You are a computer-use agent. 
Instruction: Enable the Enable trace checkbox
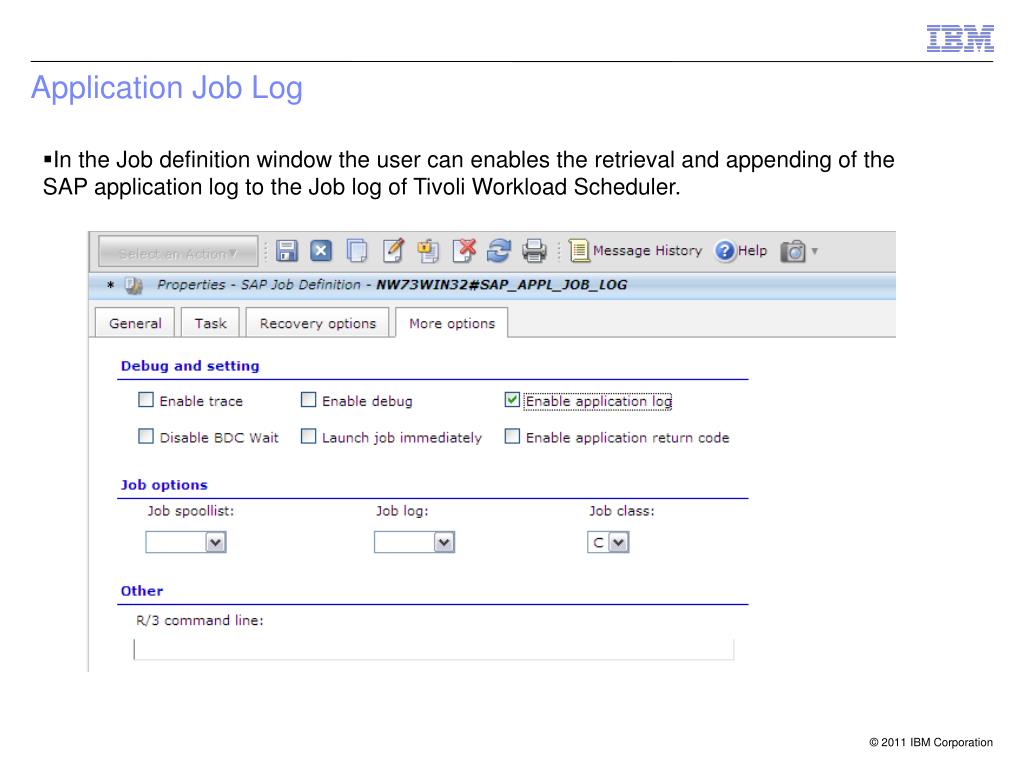point(146,400)
